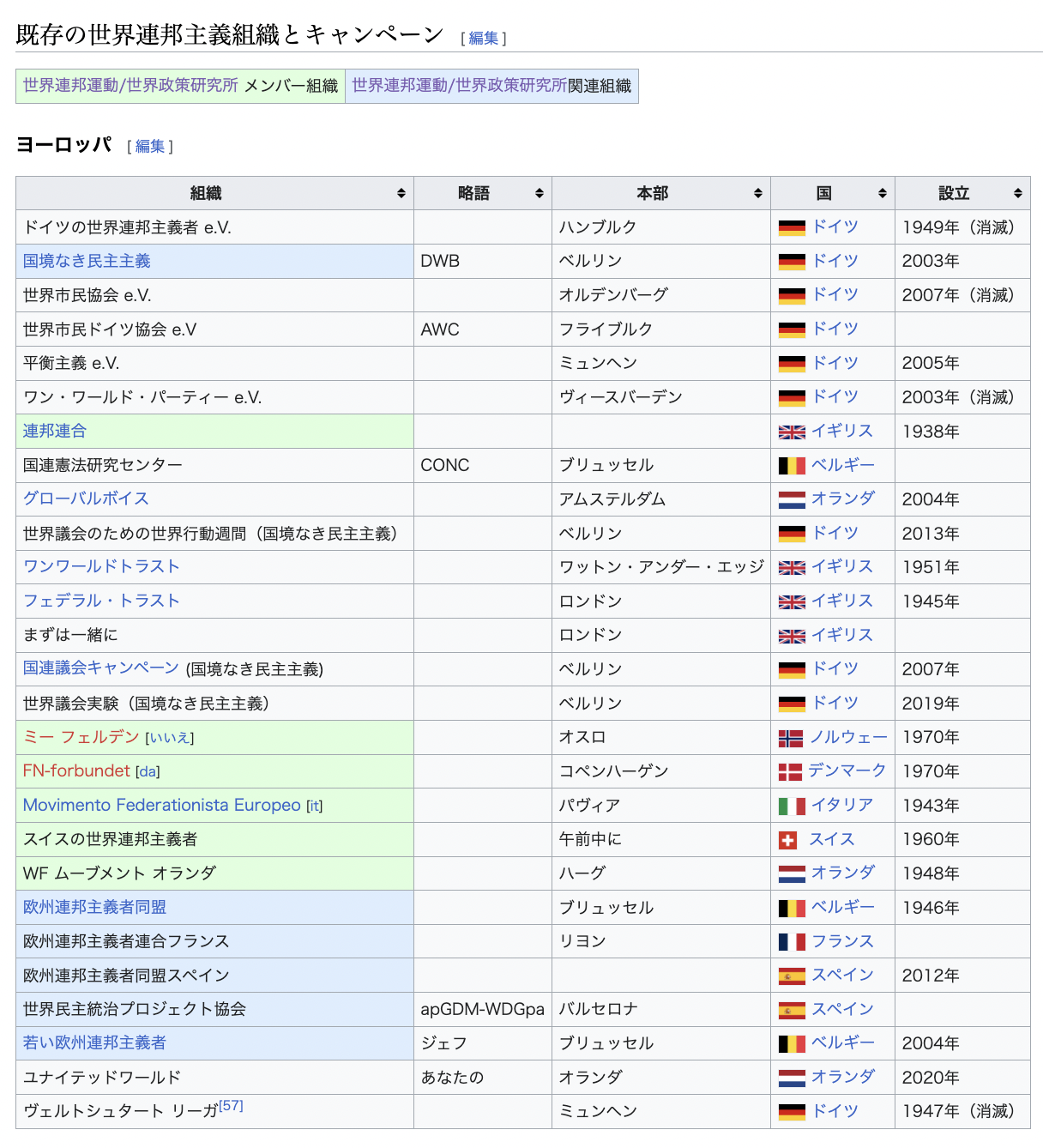Click the German flag in the DWB row
This screenshot has width=1043, height=1148.
[792, 262]
